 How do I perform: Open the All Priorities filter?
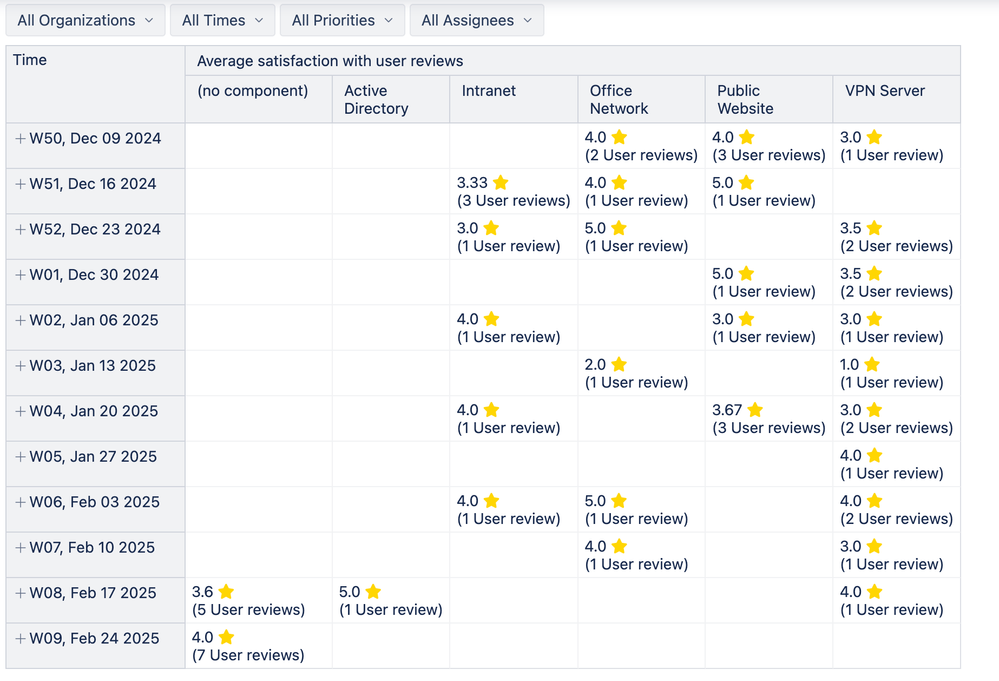[x=342, y=20]
